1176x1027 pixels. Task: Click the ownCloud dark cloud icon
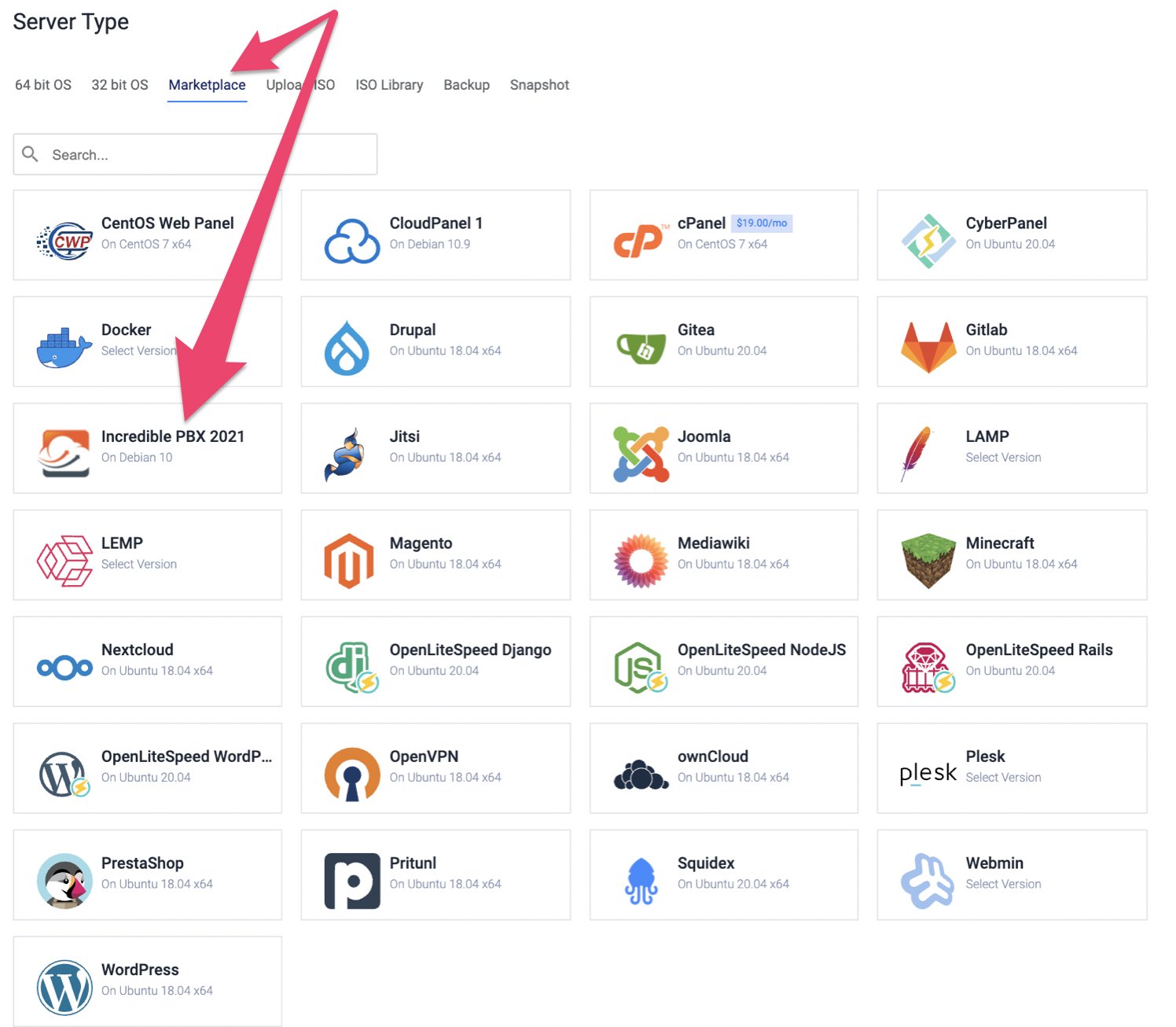coord(641,775)
